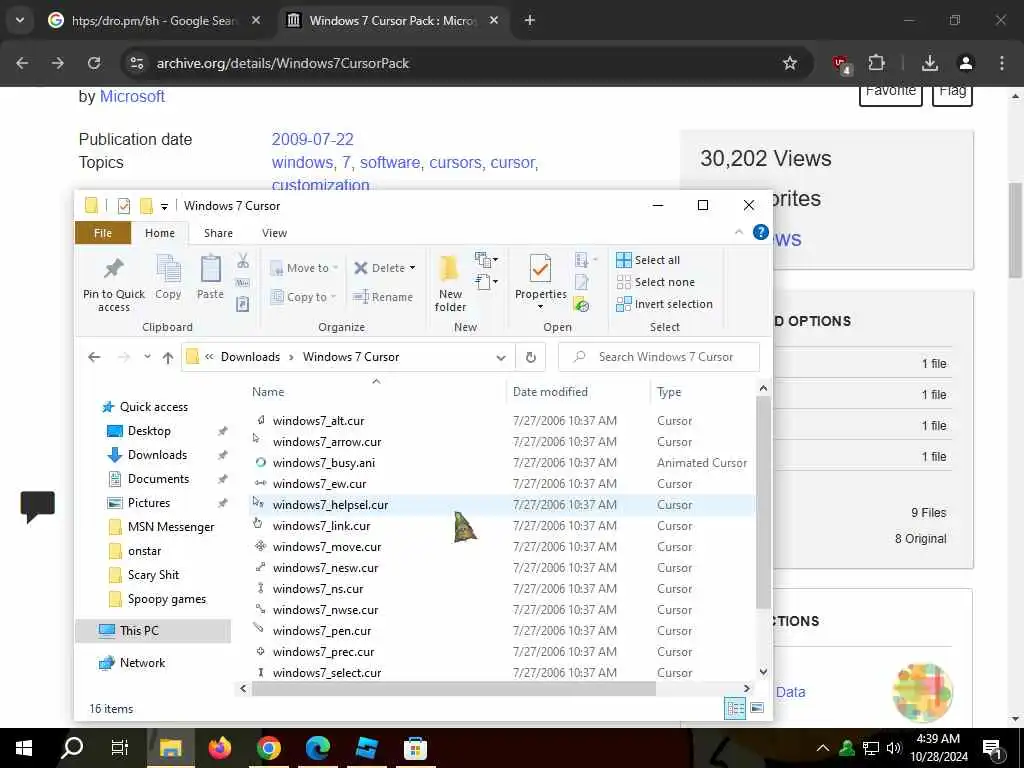The width and height of the screenshot is (1024, 768).
Task: Click the Chrome address bar URL
Action: [283, 63]
